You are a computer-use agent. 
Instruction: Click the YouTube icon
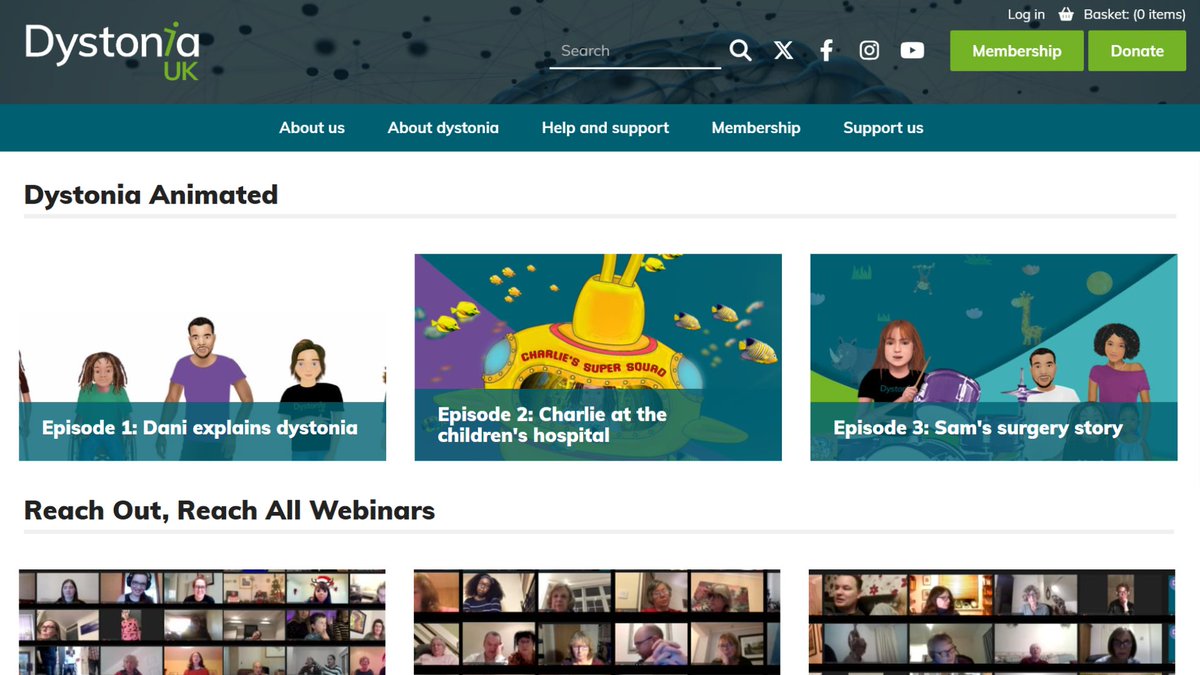tap(912, 49)
